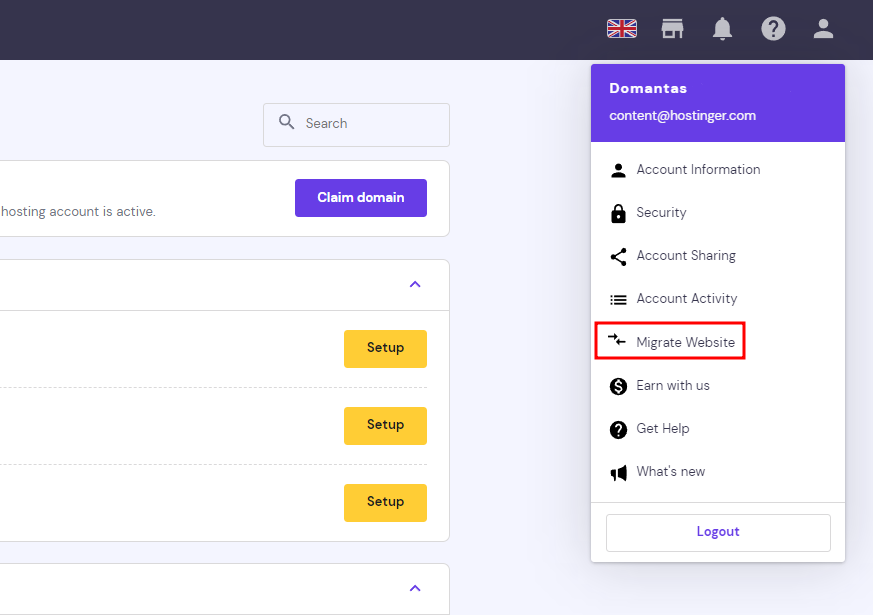Click the first Setup button
The image size is (873, 615).
click(x=385, y=348)
